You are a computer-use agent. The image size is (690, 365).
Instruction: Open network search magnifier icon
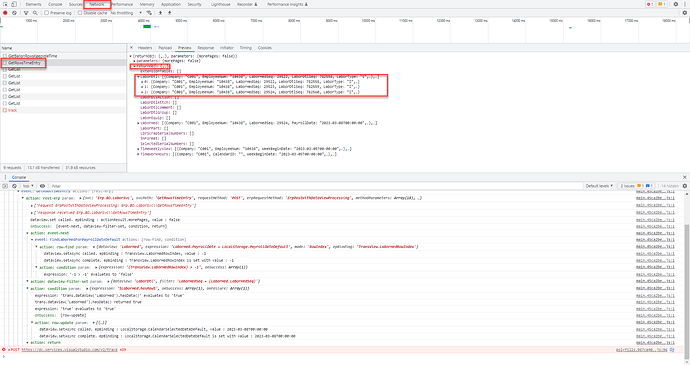[x=35, y=13]
